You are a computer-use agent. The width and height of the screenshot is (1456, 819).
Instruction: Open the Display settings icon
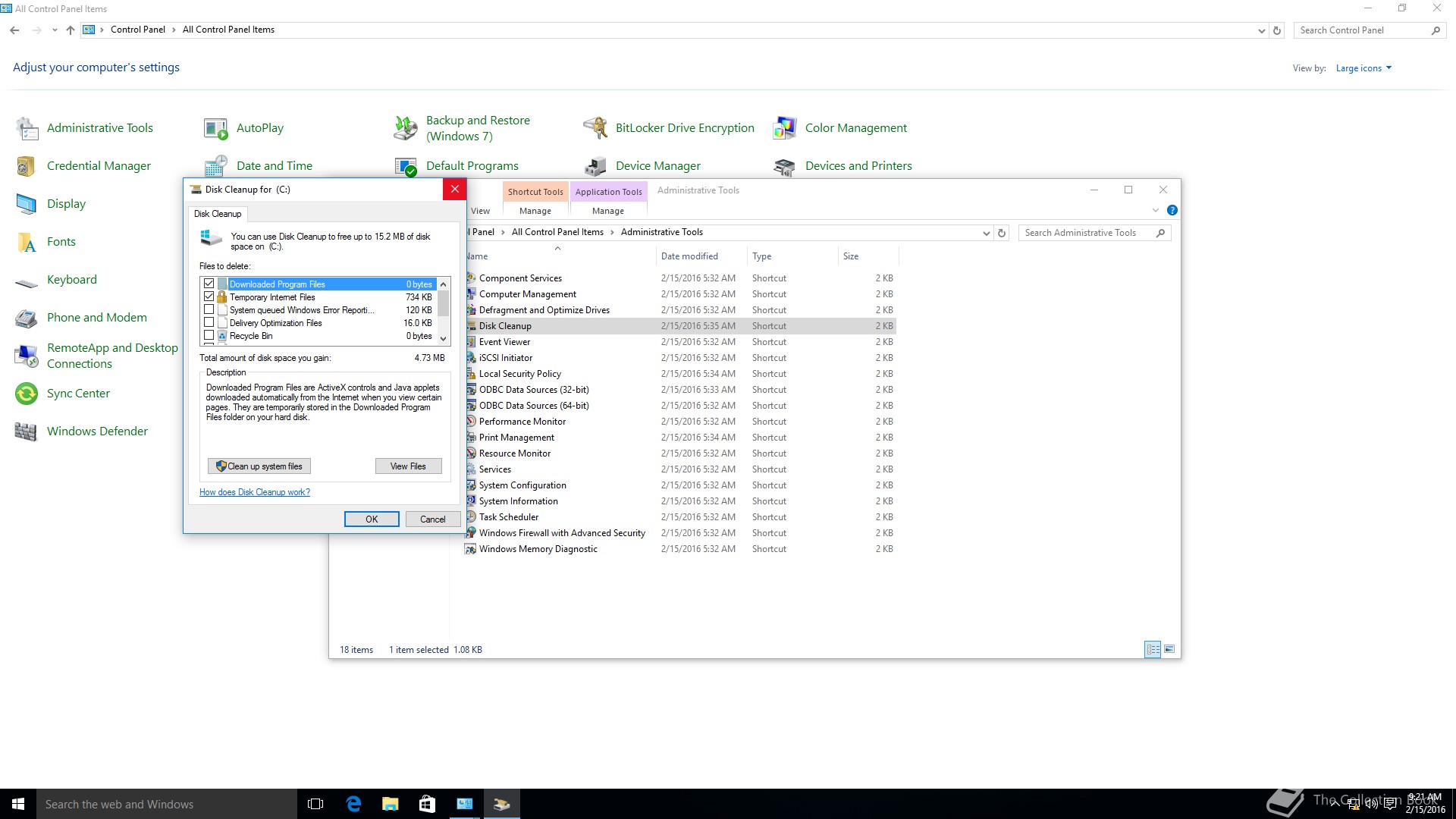(x=27, y=204)
